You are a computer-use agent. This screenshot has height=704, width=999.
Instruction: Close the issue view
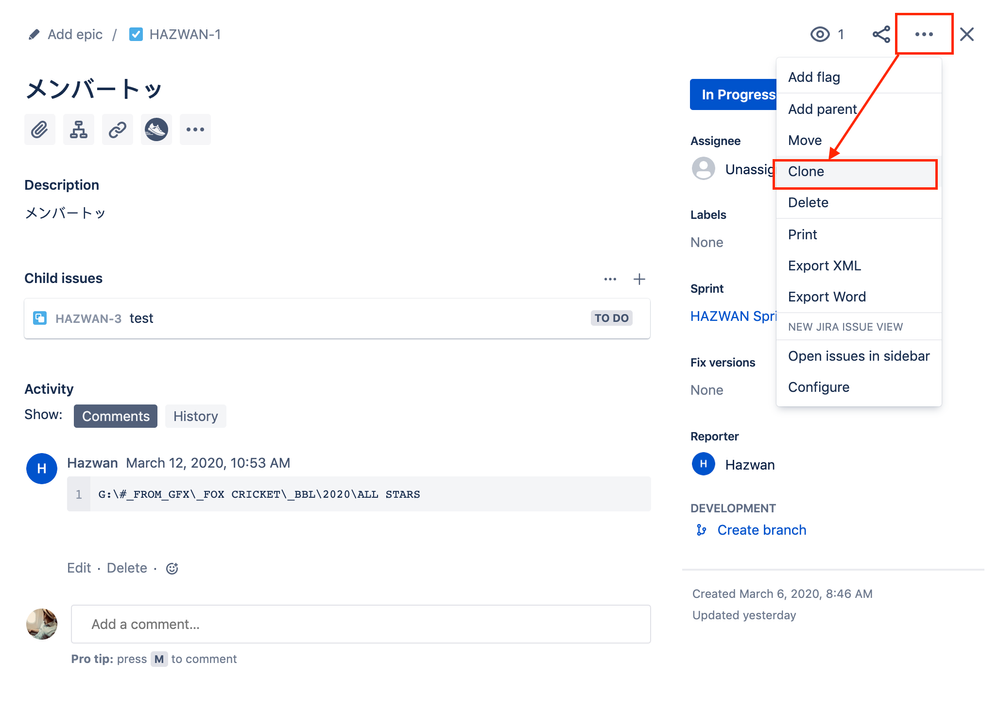coord(967,34)
